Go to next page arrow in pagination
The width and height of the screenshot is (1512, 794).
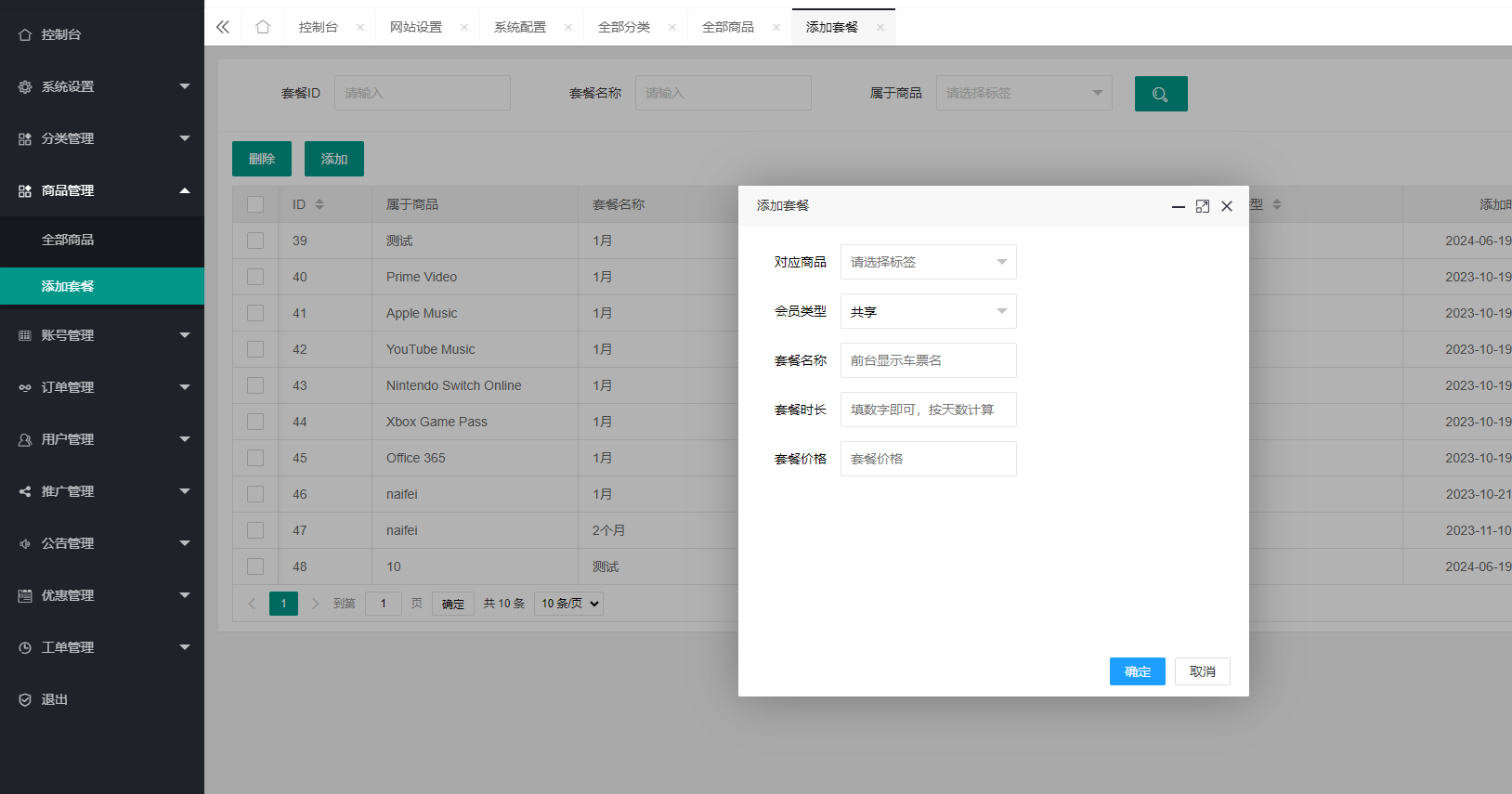[x=316, y=604]
